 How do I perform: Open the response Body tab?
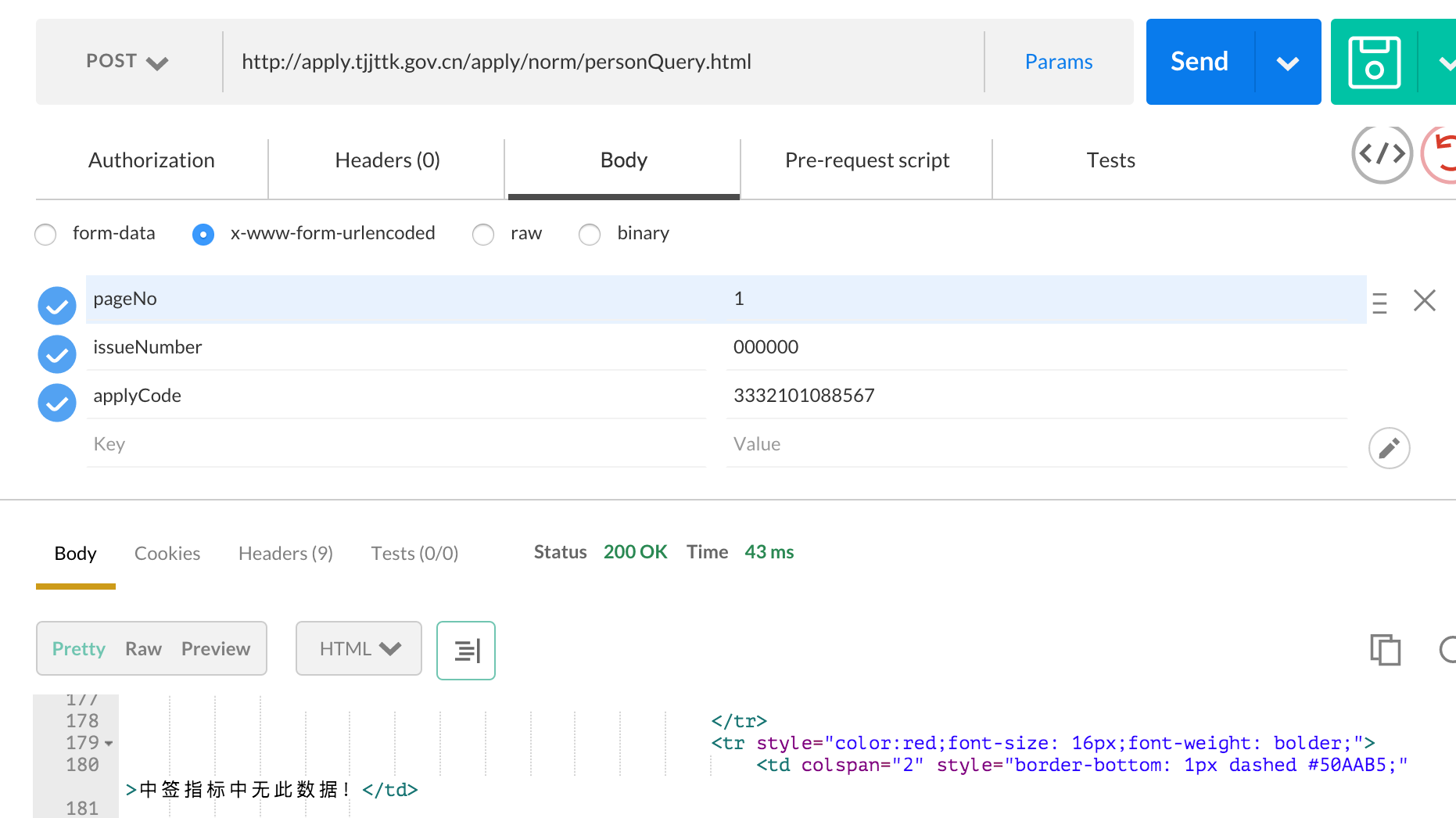coord(76,554)
